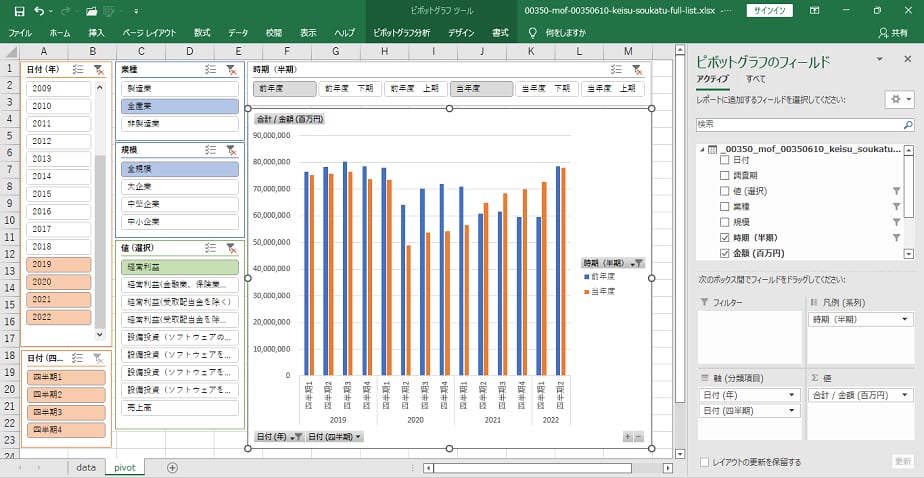Uncheck the 時期 (半期) field checkbox

(x=725, y=237)
